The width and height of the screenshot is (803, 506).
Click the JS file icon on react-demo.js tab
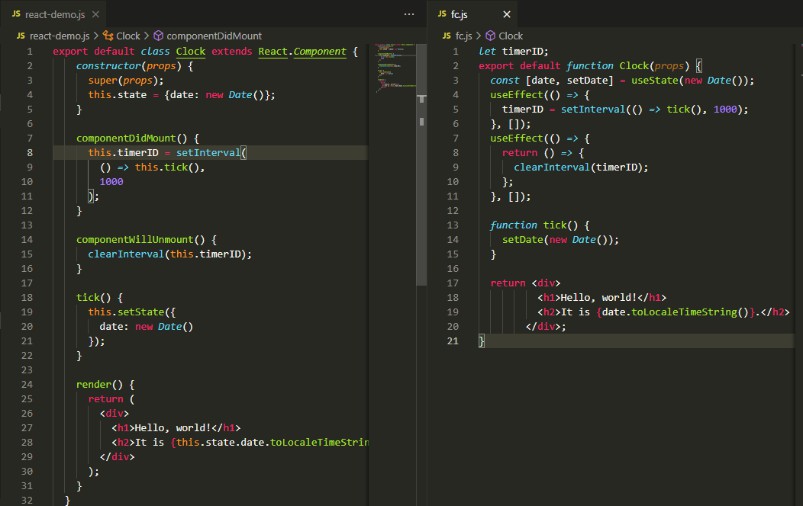(17, 15)
